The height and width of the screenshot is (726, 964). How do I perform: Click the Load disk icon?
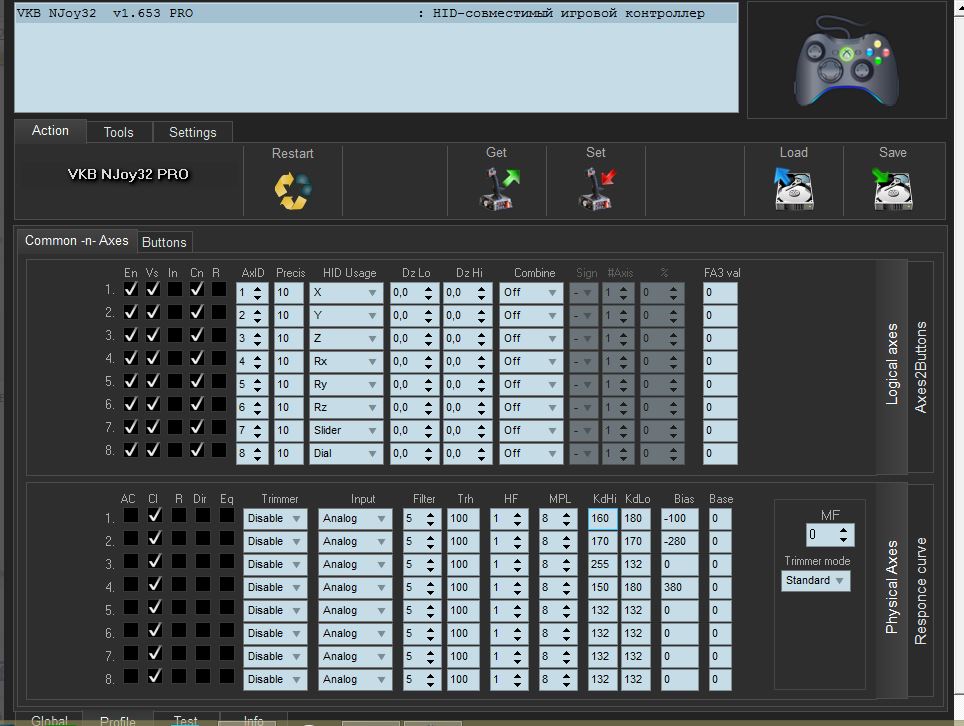point(793,188)
